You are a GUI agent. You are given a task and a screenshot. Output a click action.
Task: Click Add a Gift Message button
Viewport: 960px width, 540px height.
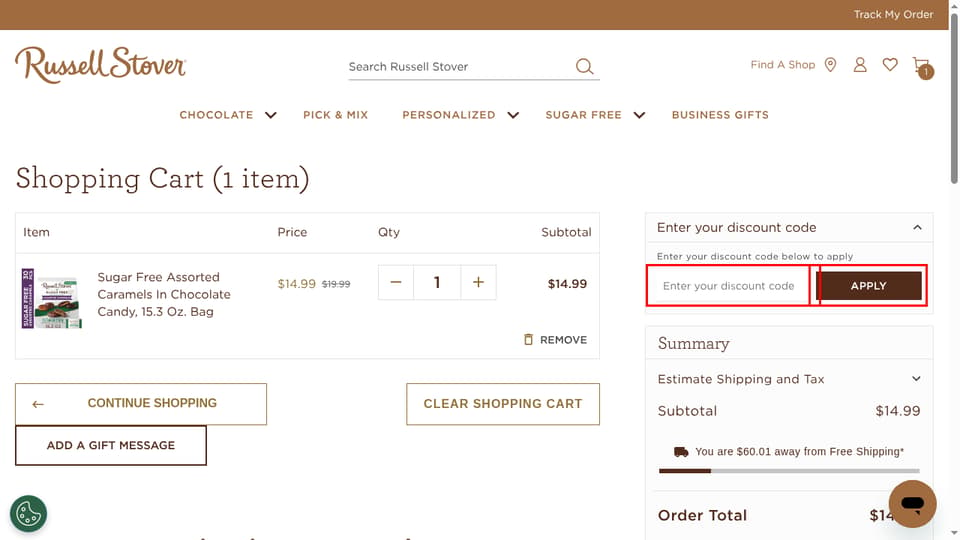tap(111, 445)
